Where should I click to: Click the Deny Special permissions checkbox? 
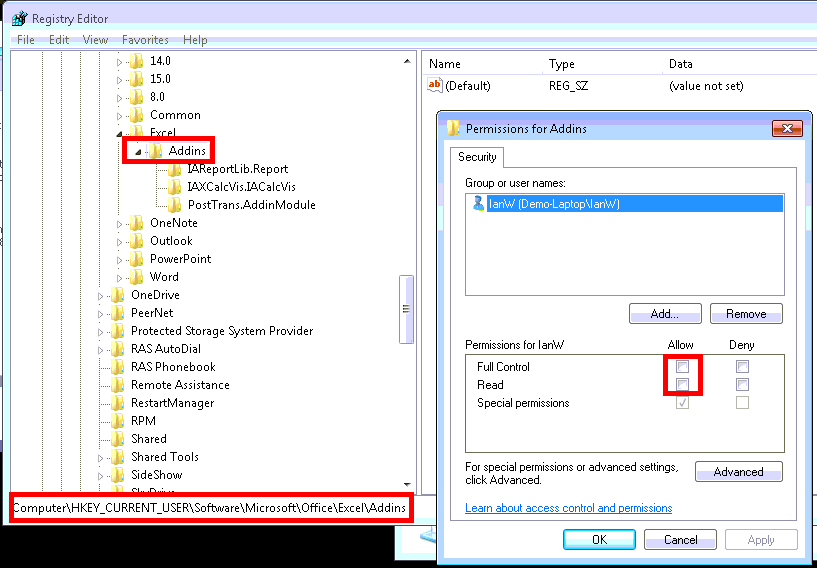(x=742, y=403)
